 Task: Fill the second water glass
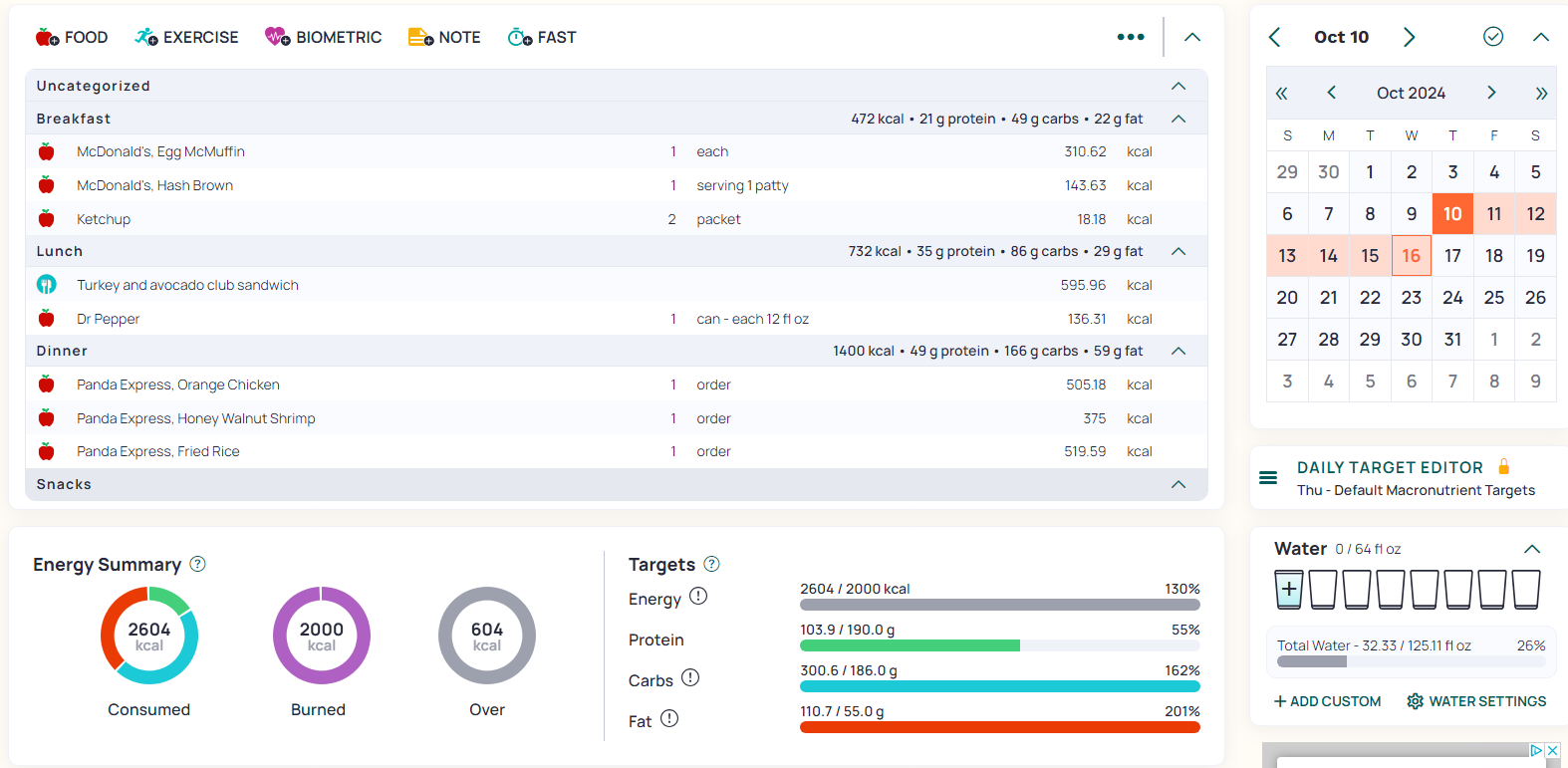(1323, 589)
